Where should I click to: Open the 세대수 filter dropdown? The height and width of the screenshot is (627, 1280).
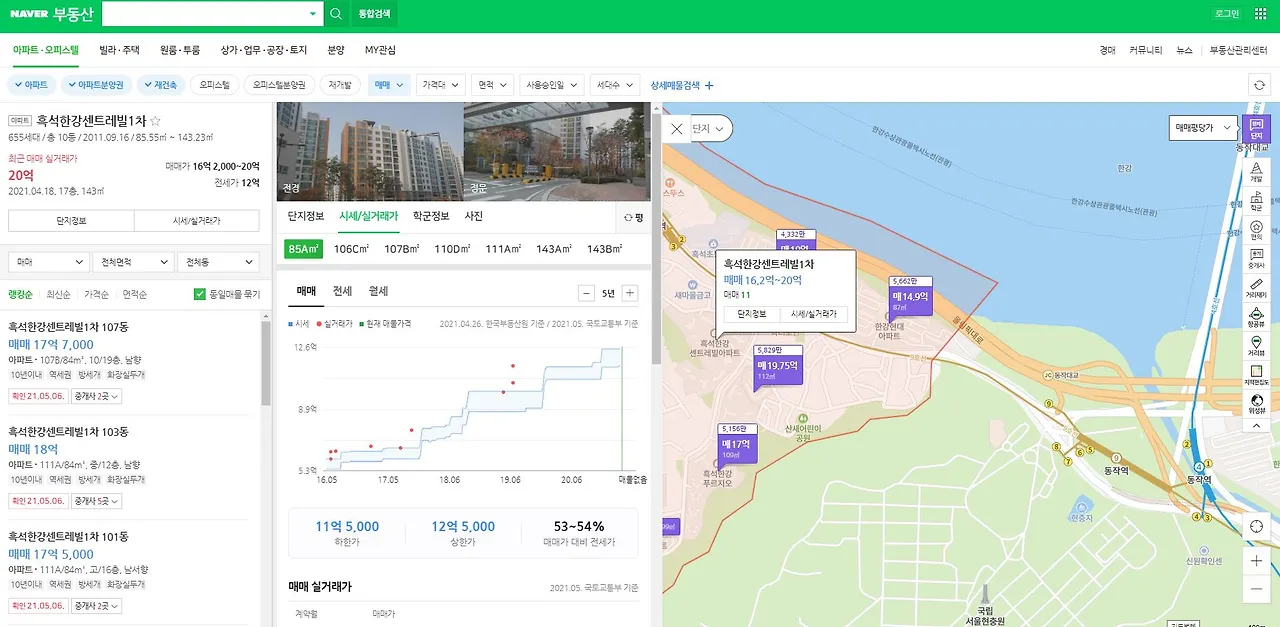pos(614,85)
